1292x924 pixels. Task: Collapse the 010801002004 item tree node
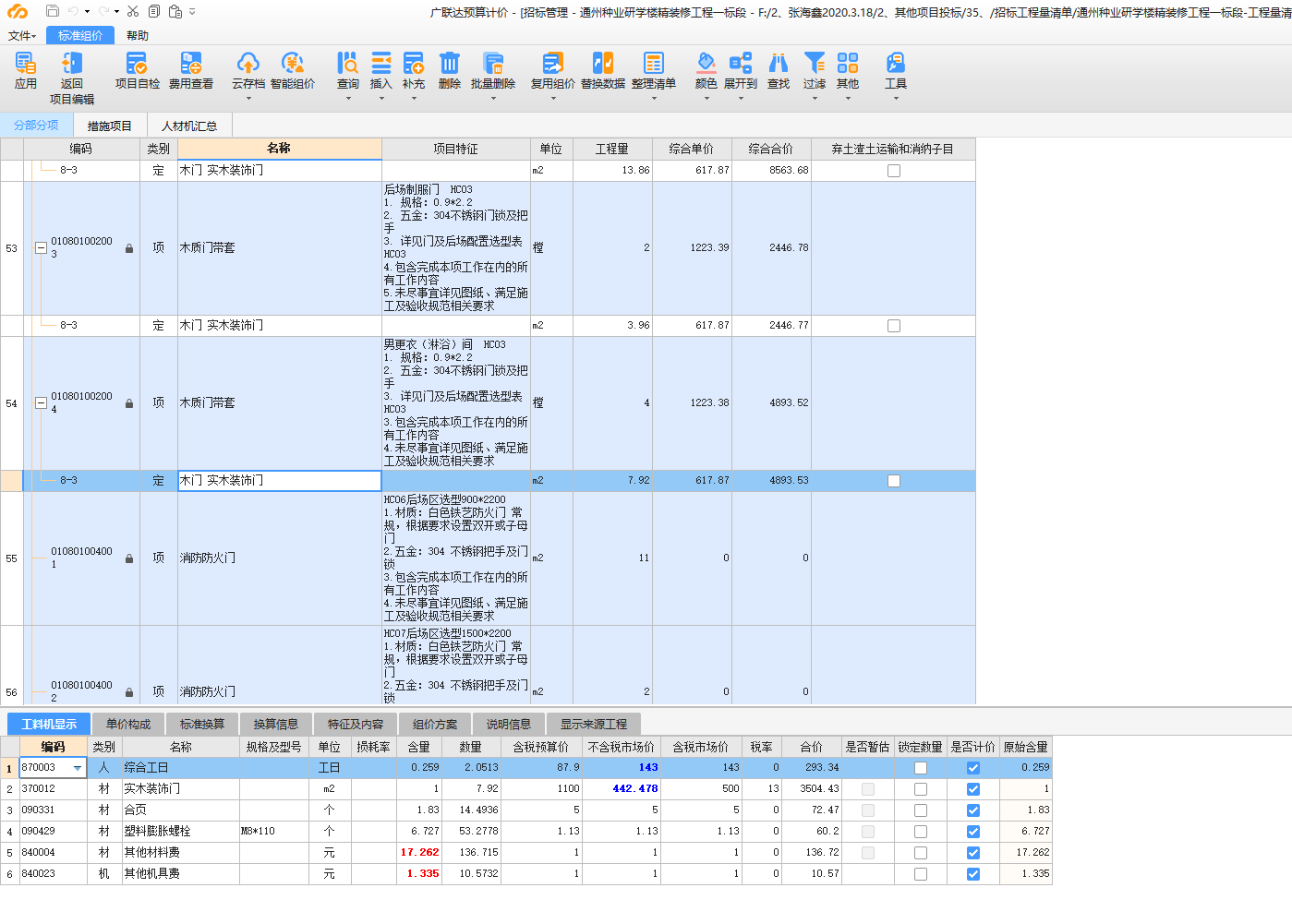pyautogui.click(x=41, y=403)
